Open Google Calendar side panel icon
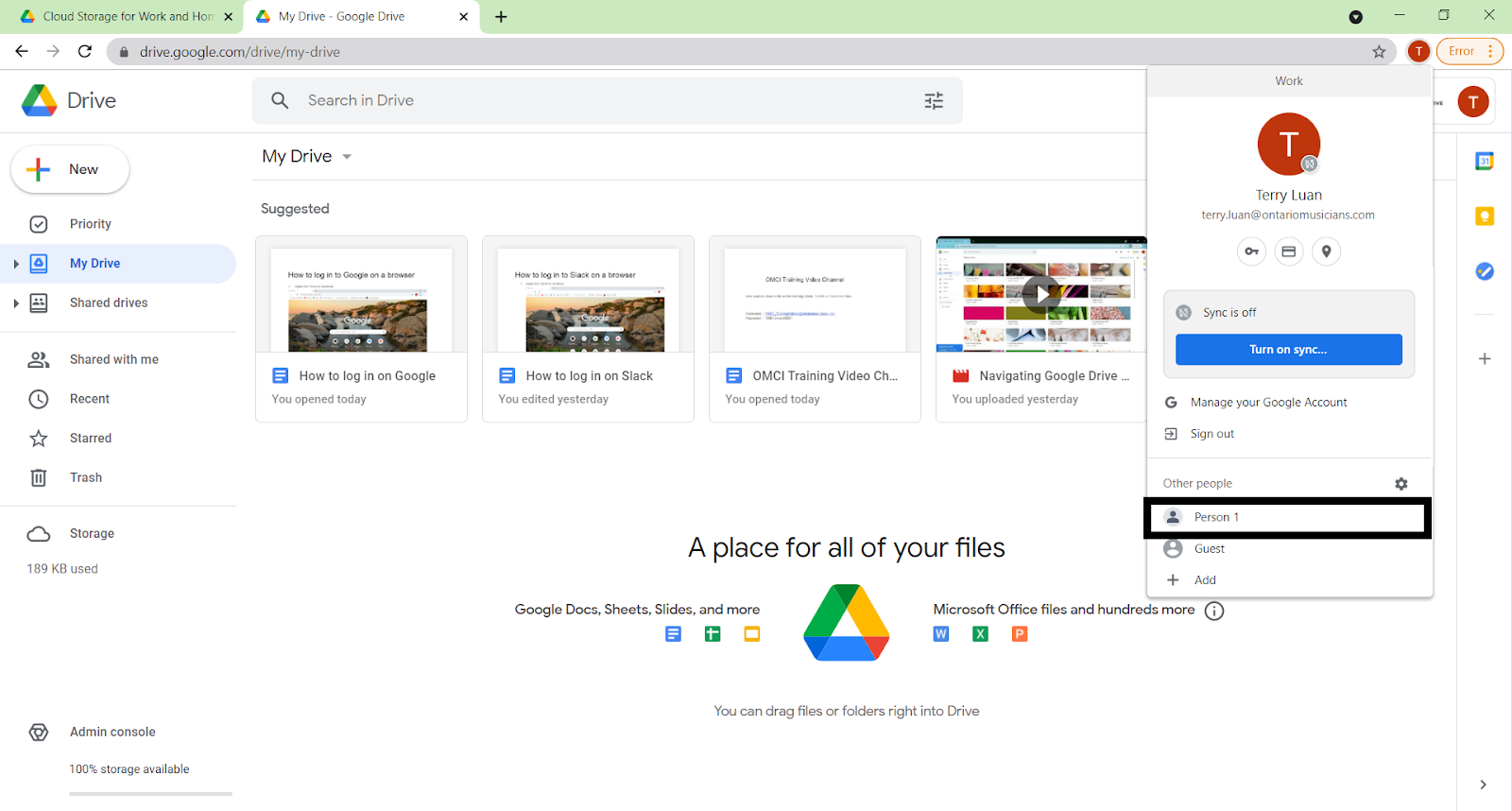The image size is (1512, 811). [x=1485, y=162]
